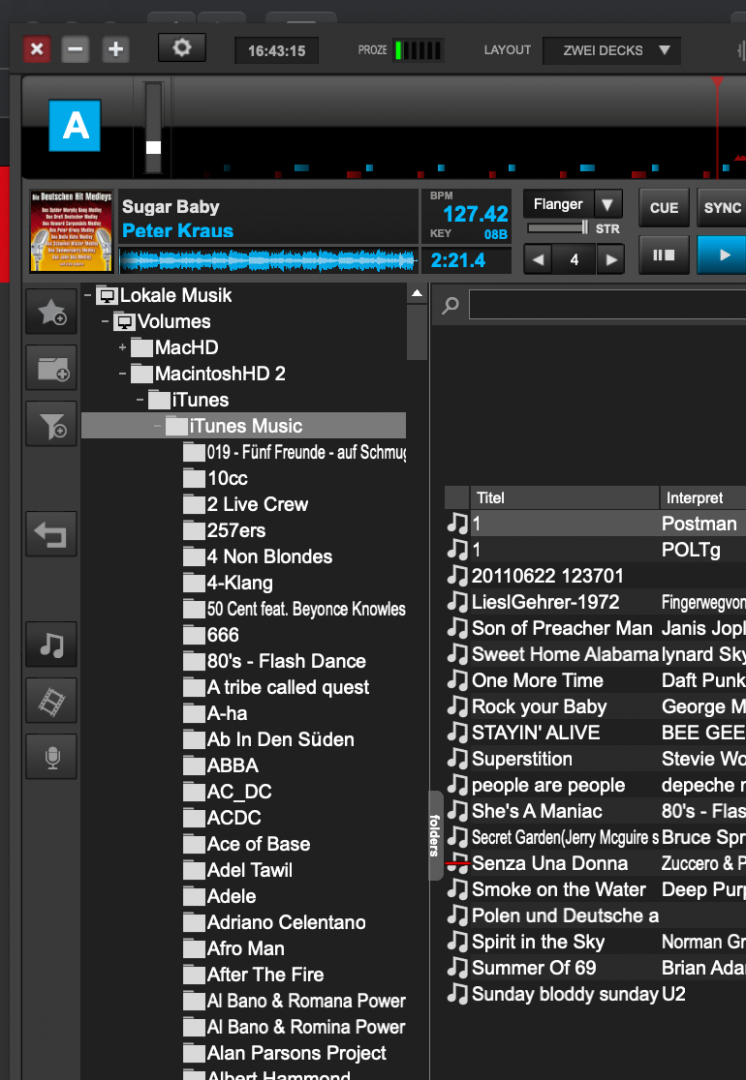Click the search magnifier icon
746x1080 pixels.
(450, 304)
